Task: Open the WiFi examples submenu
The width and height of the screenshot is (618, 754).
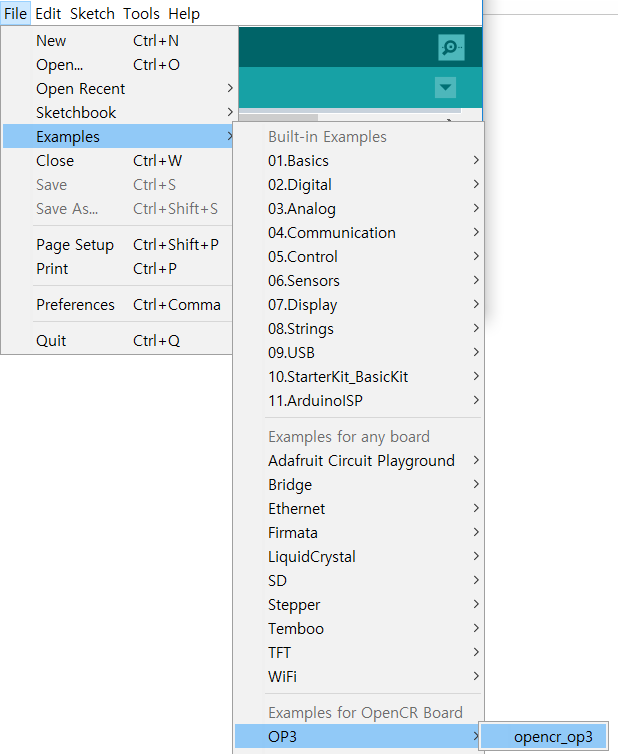Action: point(359,677)
